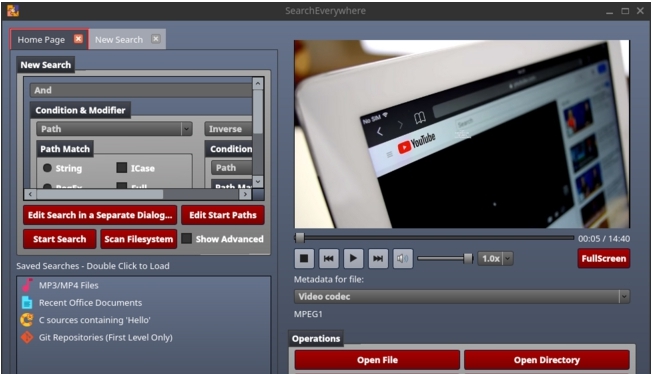Click the Edit Start Paths button
The width and height of the screenshot is (652, 374).
pos(223,215)
